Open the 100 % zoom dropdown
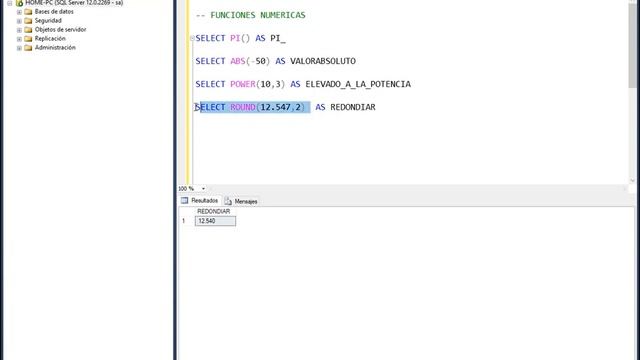The image size is (640, 360). click(203, 189)
